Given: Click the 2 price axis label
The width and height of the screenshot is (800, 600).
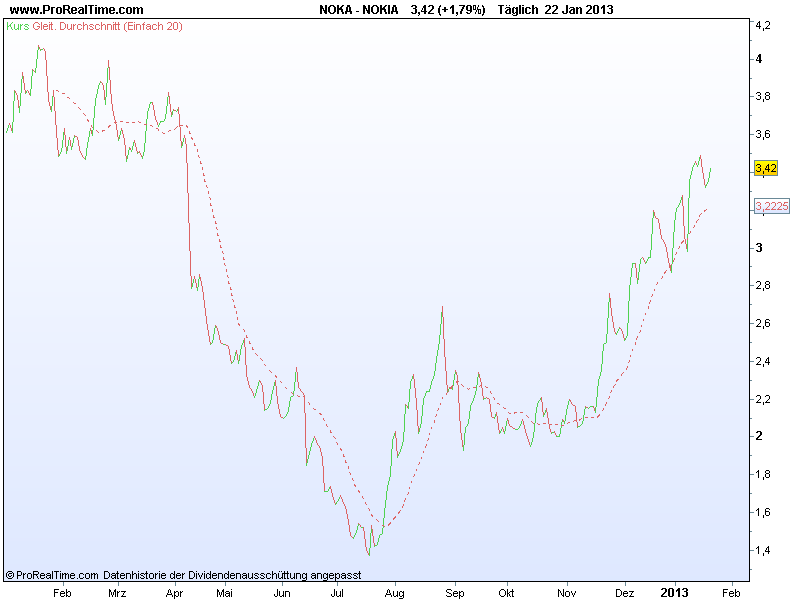Looking at the screenshot, I should 759,436.
